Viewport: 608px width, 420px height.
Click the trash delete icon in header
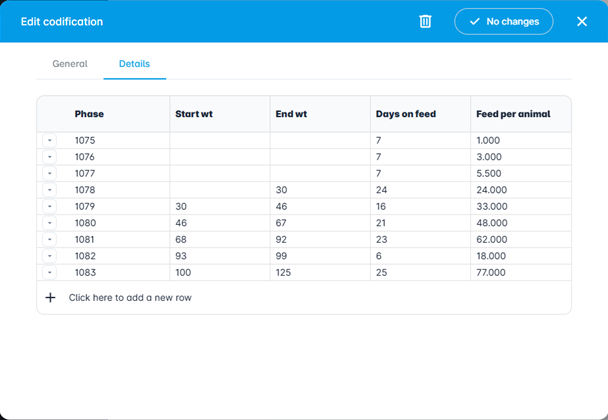[425, 21]
